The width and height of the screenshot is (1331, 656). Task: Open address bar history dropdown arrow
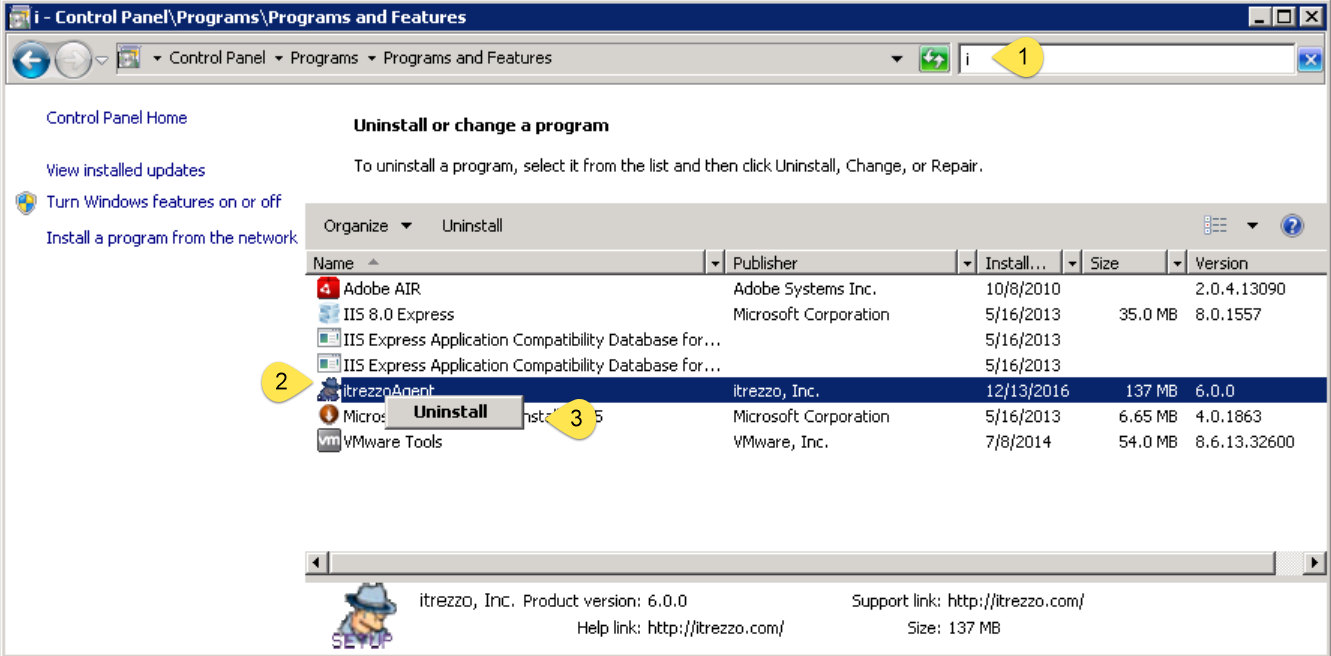pyautogui.click(x=897, y=59)
